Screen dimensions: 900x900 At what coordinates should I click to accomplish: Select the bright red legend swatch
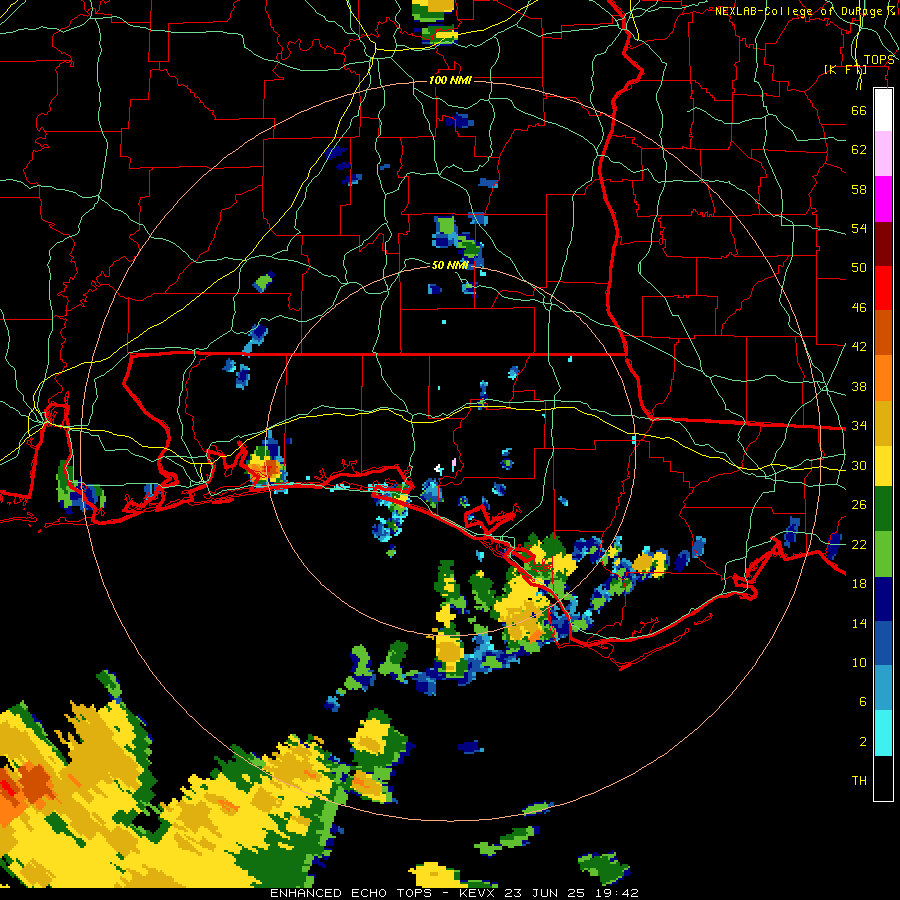pyautogui.click(x=883, y=288)
